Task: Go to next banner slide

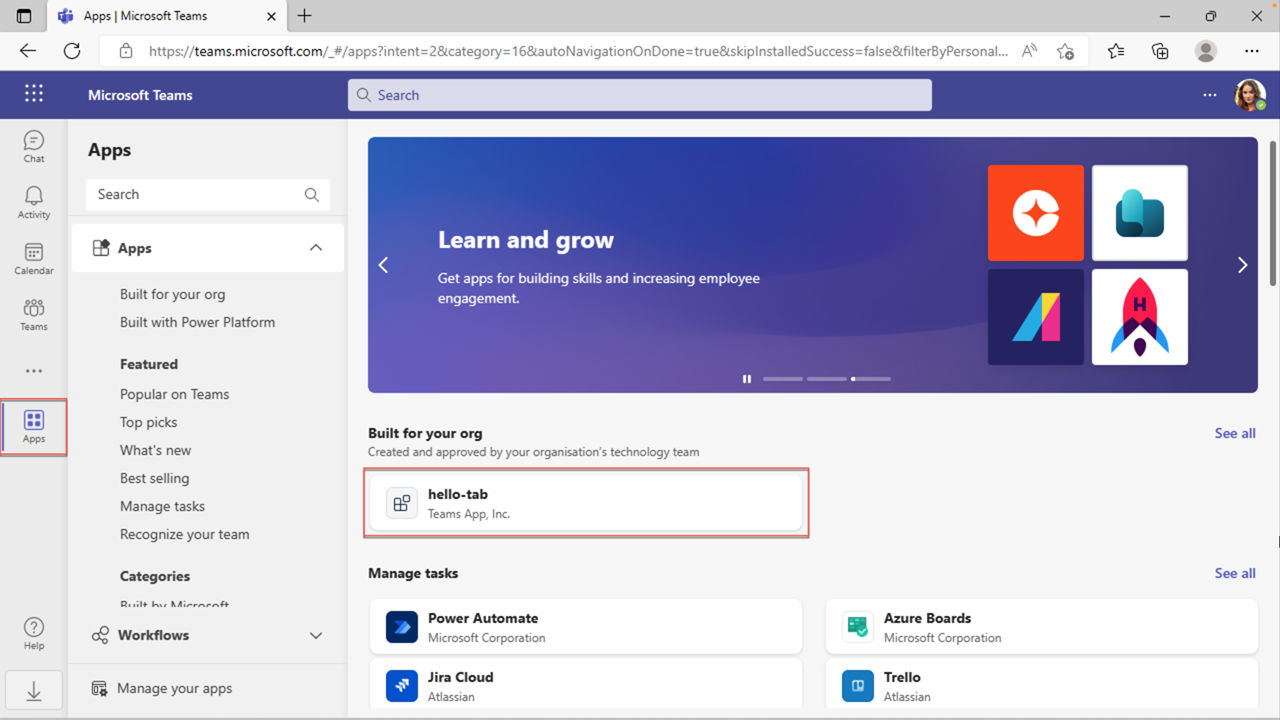Action: tap(1242, 265)
